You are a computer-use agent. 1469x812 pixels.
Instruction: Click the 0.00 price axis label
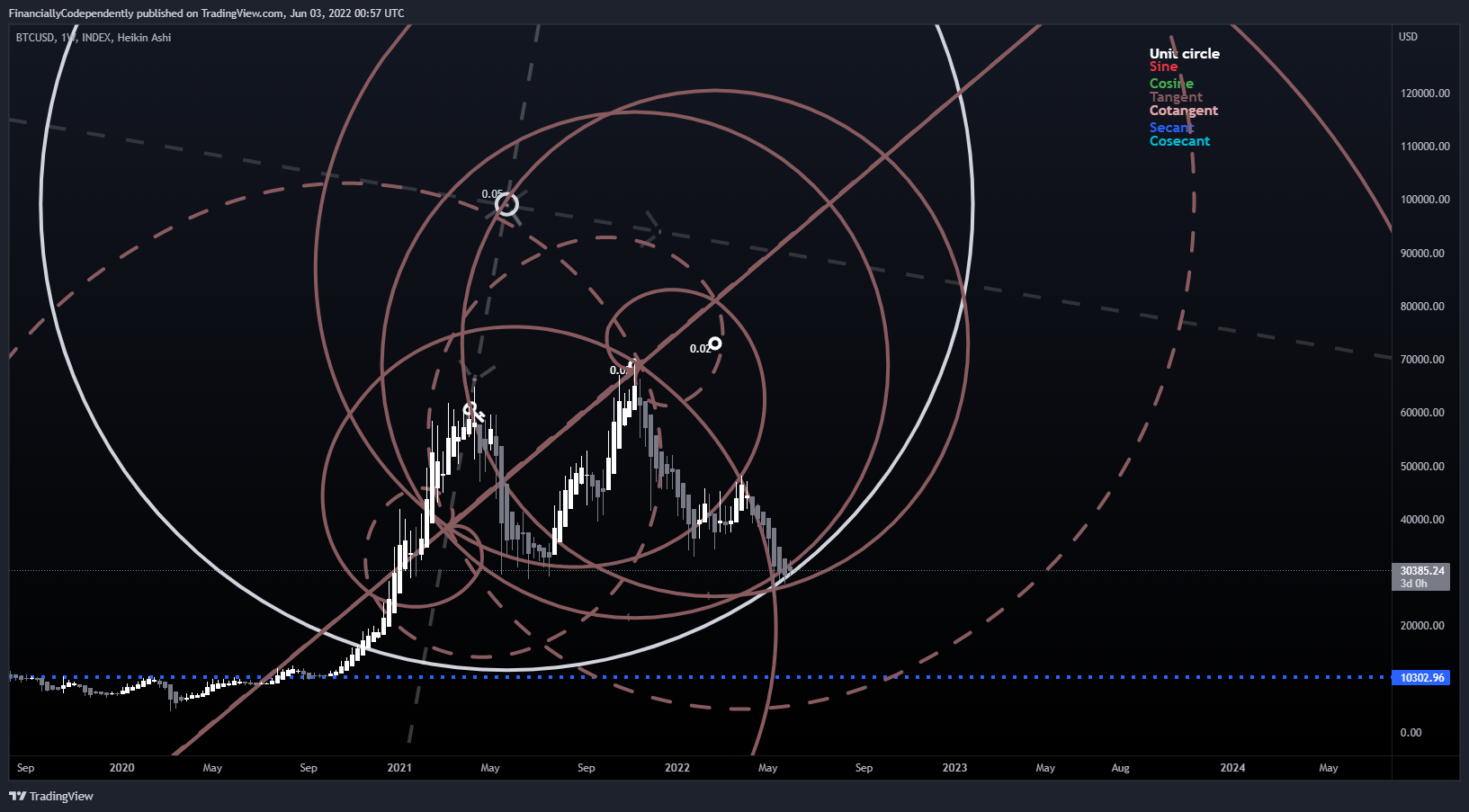[x=1411, y=733]
